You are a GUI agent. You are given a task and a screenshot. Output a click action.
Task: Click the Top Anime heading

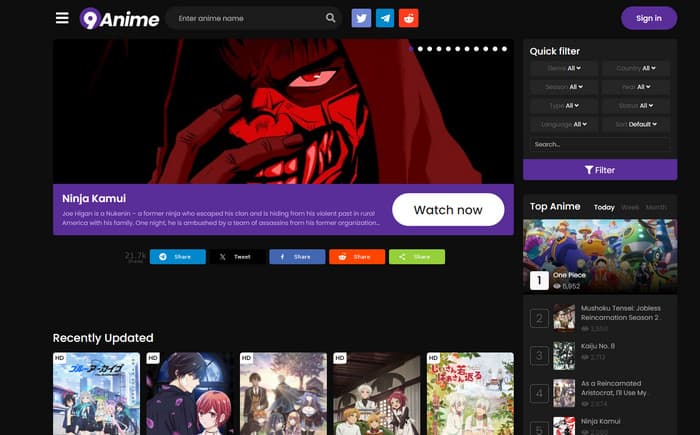(x=555, y=206)
